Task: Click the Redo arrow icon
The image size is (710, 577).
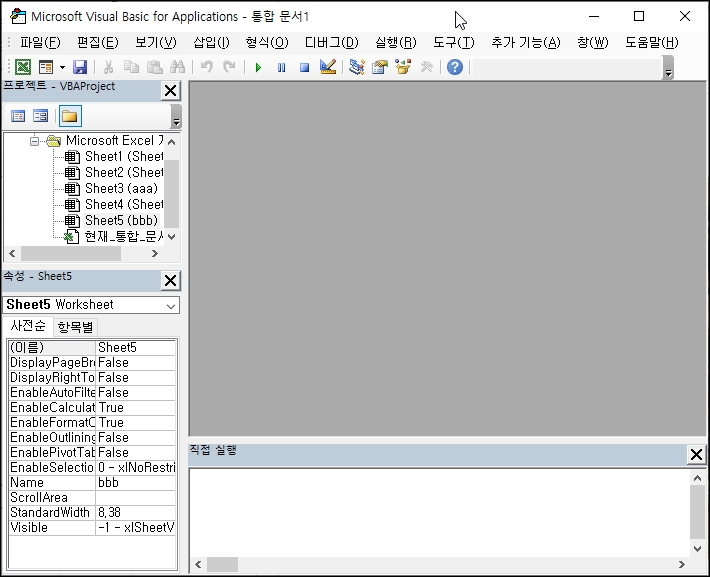Action: click(230, 67)
